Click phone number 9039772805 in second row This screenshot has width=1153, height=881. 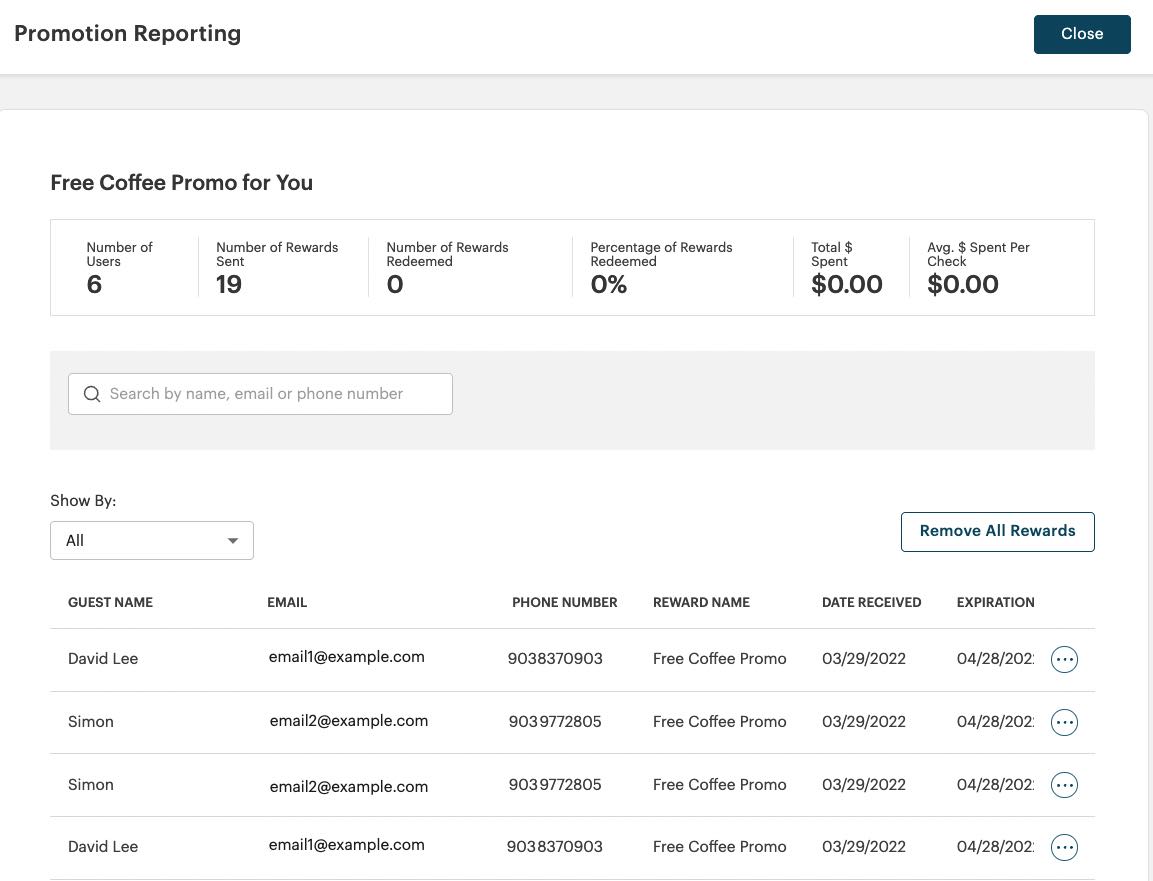tap(555, 721)
